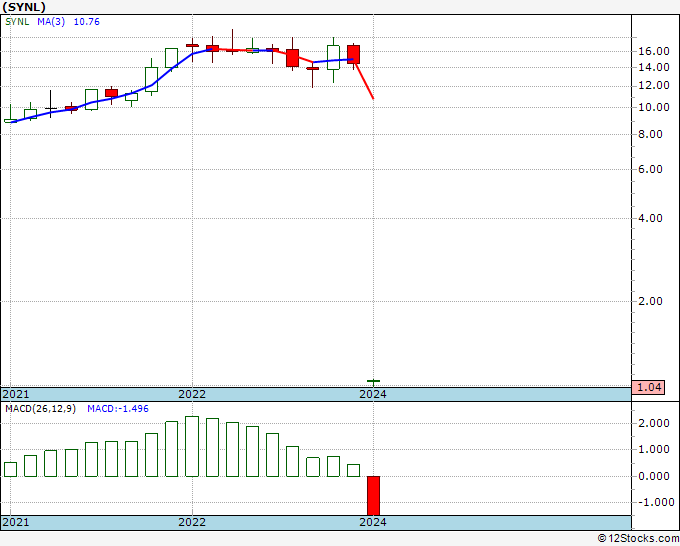Click the 16.00 price axis label
680x546 pixels.
[654, 51]
